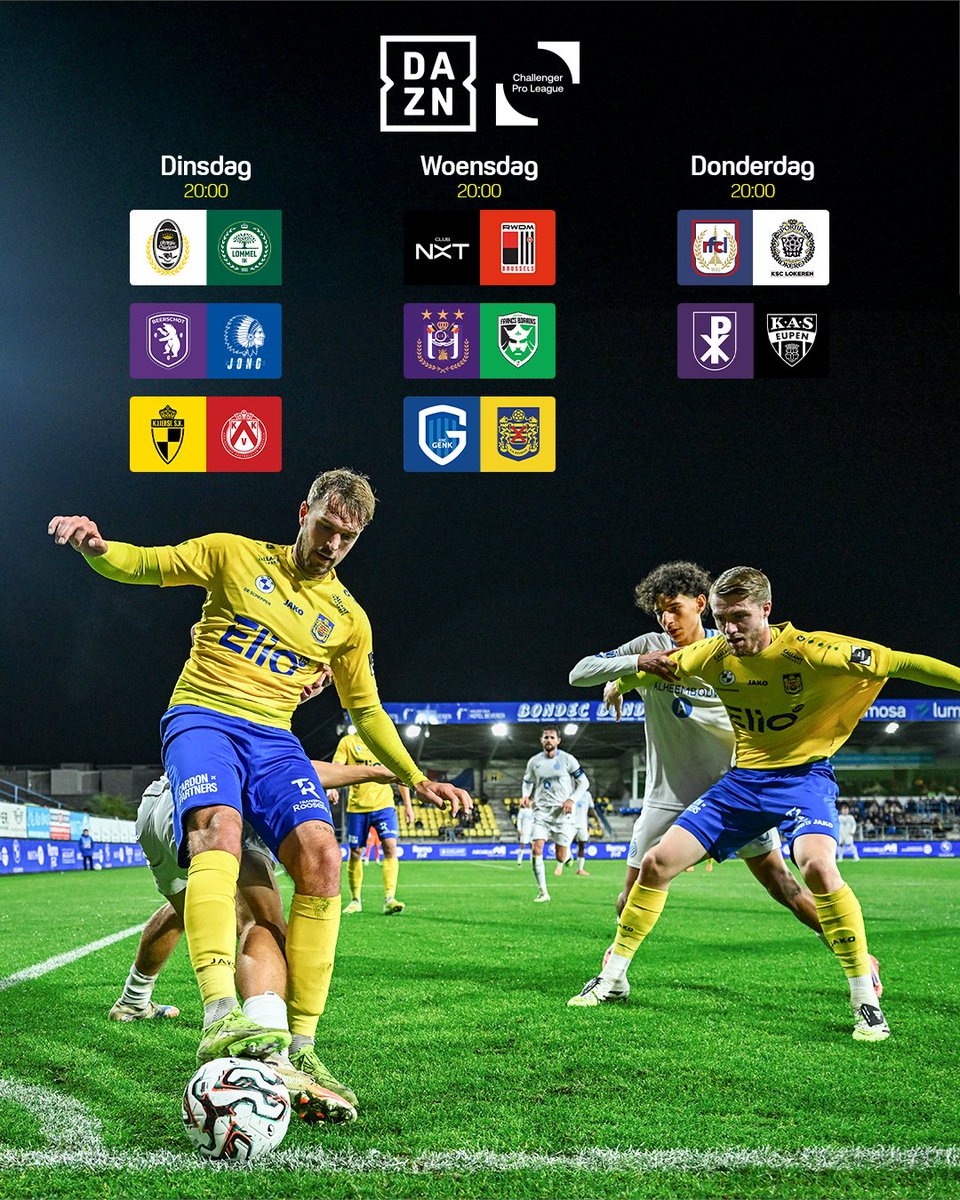This screenshot has width=960, height=1200.
Task: Click the RWDM Brussels crest
Action: 518,247
